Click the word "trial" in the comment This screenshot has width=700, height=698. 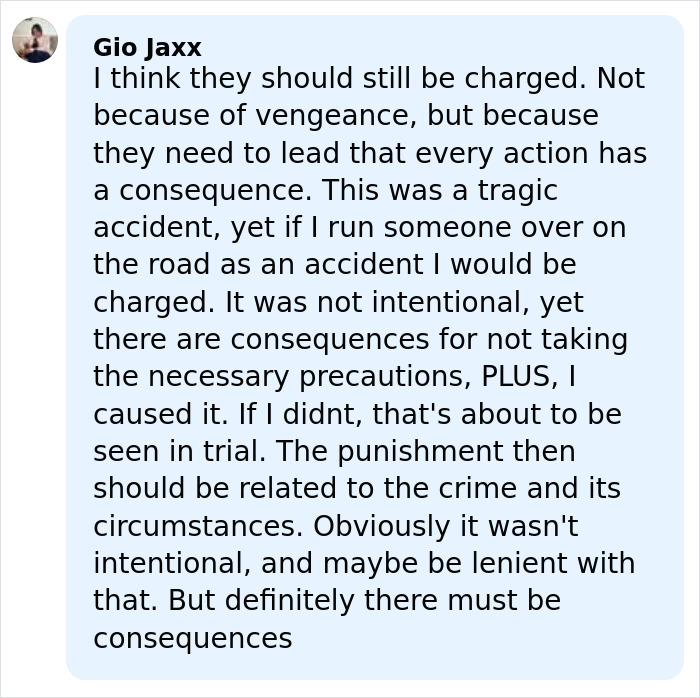point(236,451)
